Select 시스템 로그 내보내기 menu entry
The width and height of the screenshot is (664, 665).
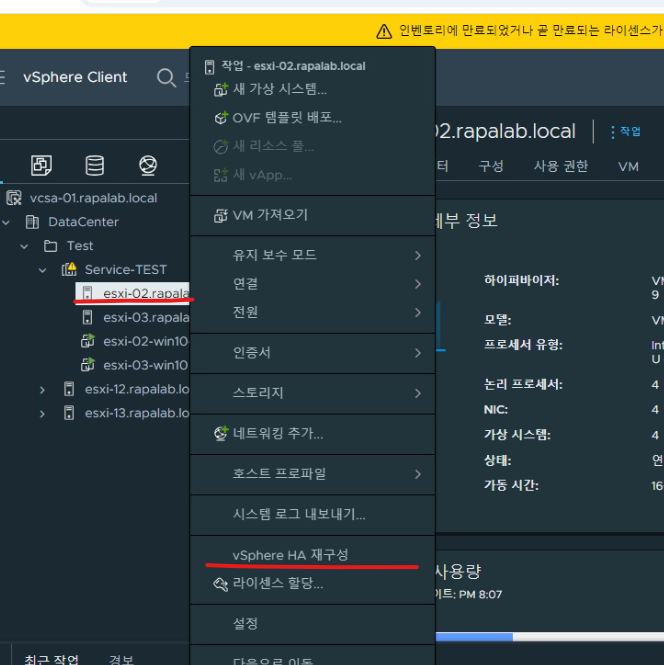click(313, 514)
